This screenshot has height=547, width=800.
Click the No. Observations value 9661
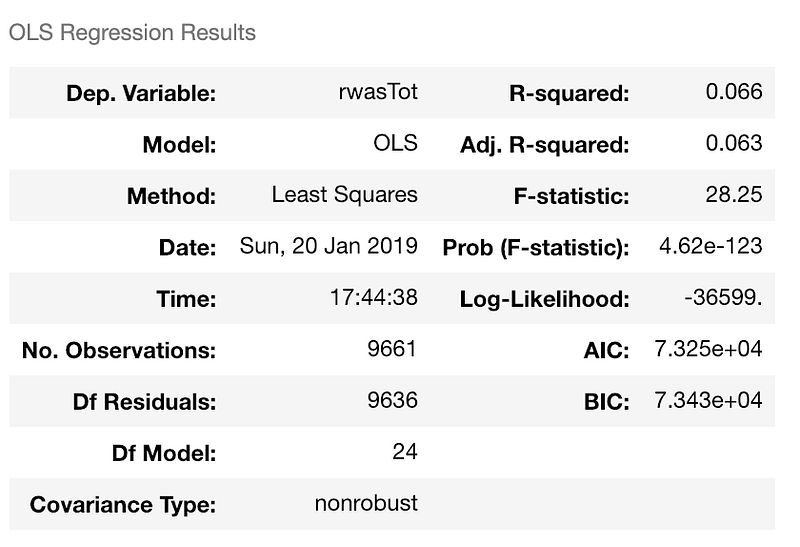tap(393, 350)
